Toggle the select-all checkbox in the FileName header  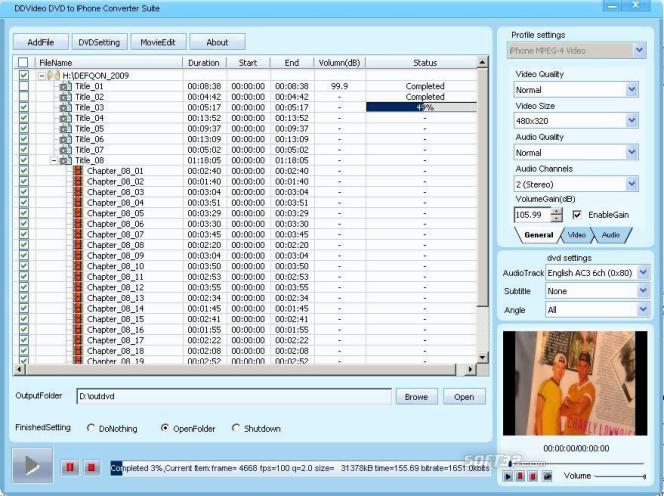click(23, 63)
